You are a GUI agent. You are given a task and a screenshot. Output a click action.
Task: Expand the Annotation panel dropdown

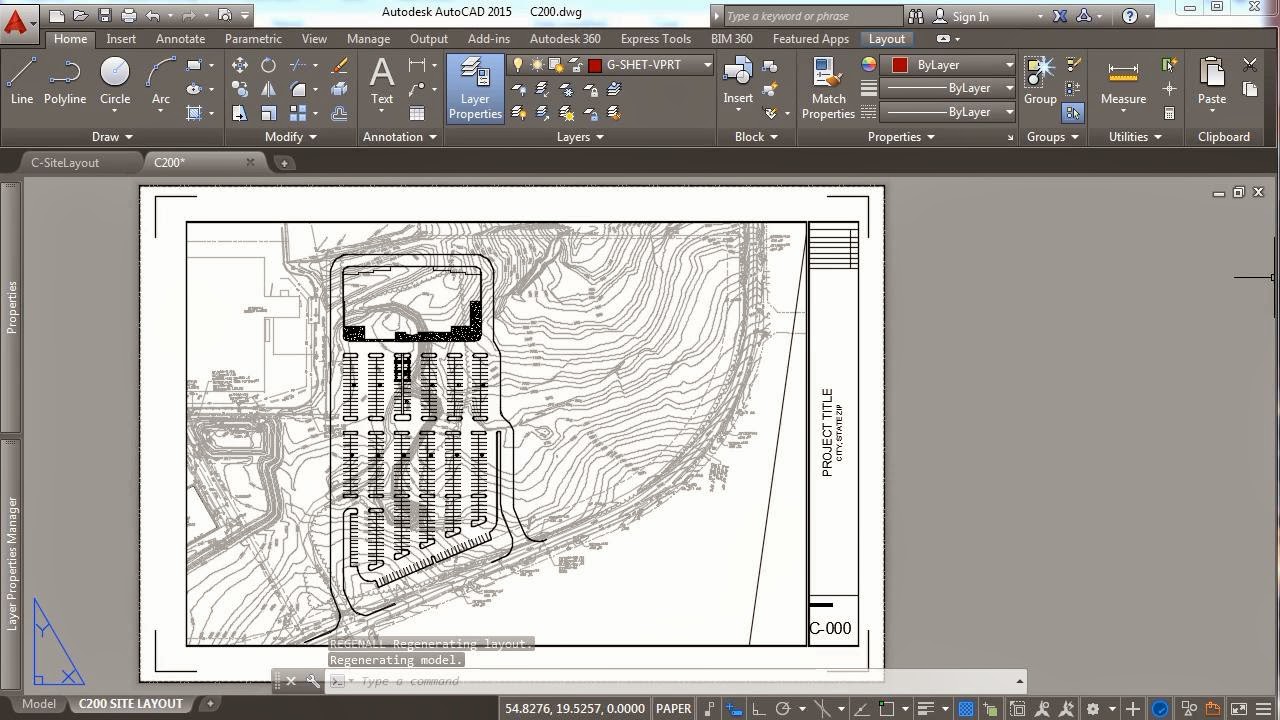(399, 137)
